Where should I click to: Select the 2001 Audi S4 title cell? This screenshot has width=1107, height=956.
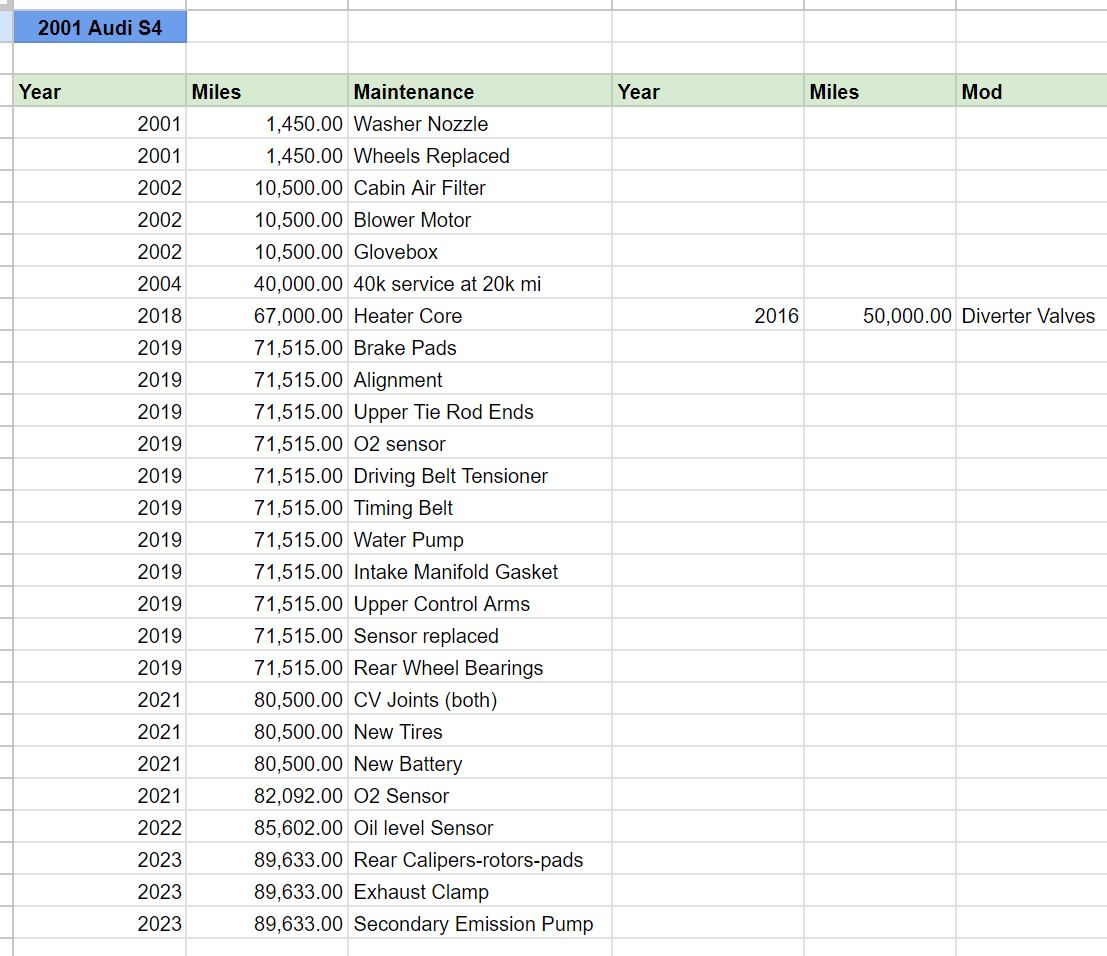100,28
